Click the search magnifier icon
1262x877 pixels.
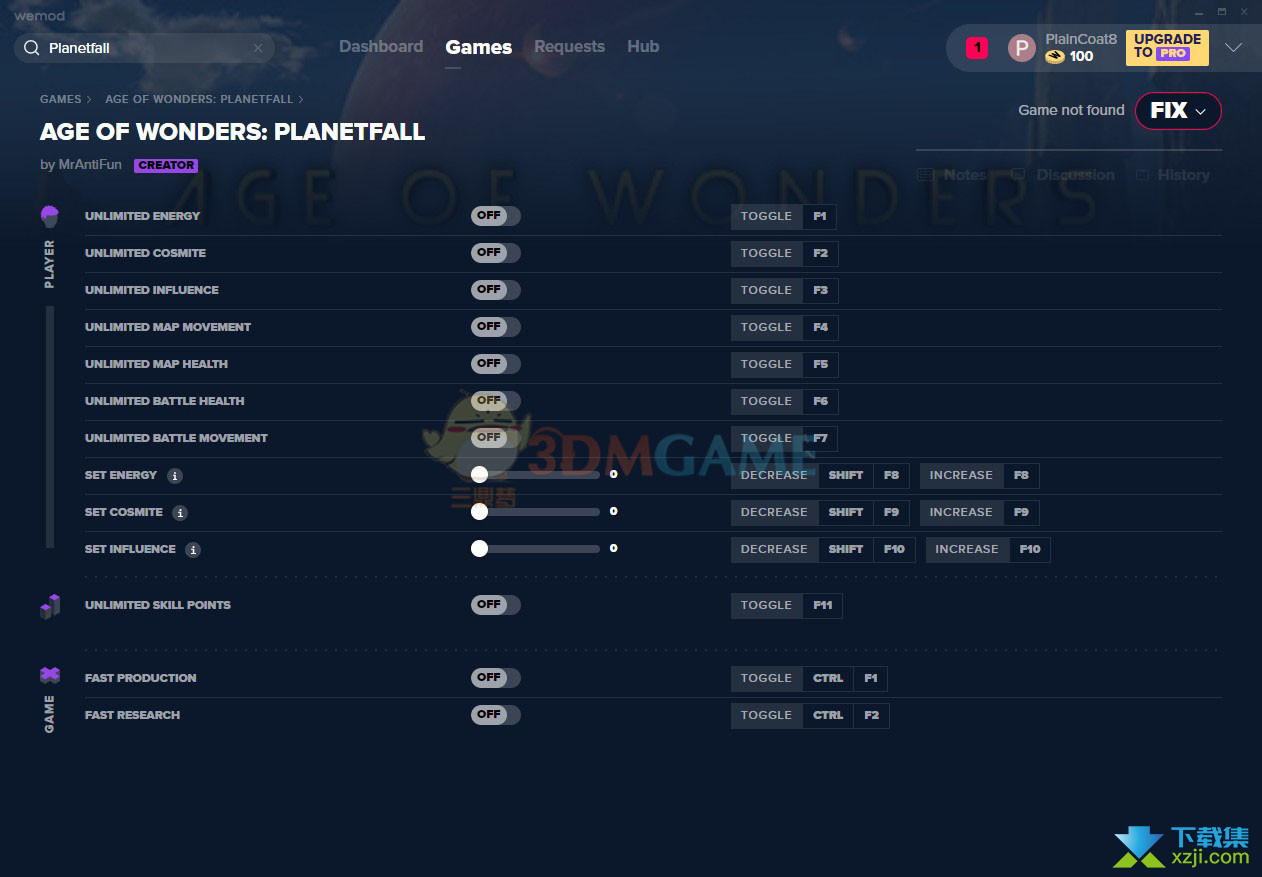coord(31,48)
